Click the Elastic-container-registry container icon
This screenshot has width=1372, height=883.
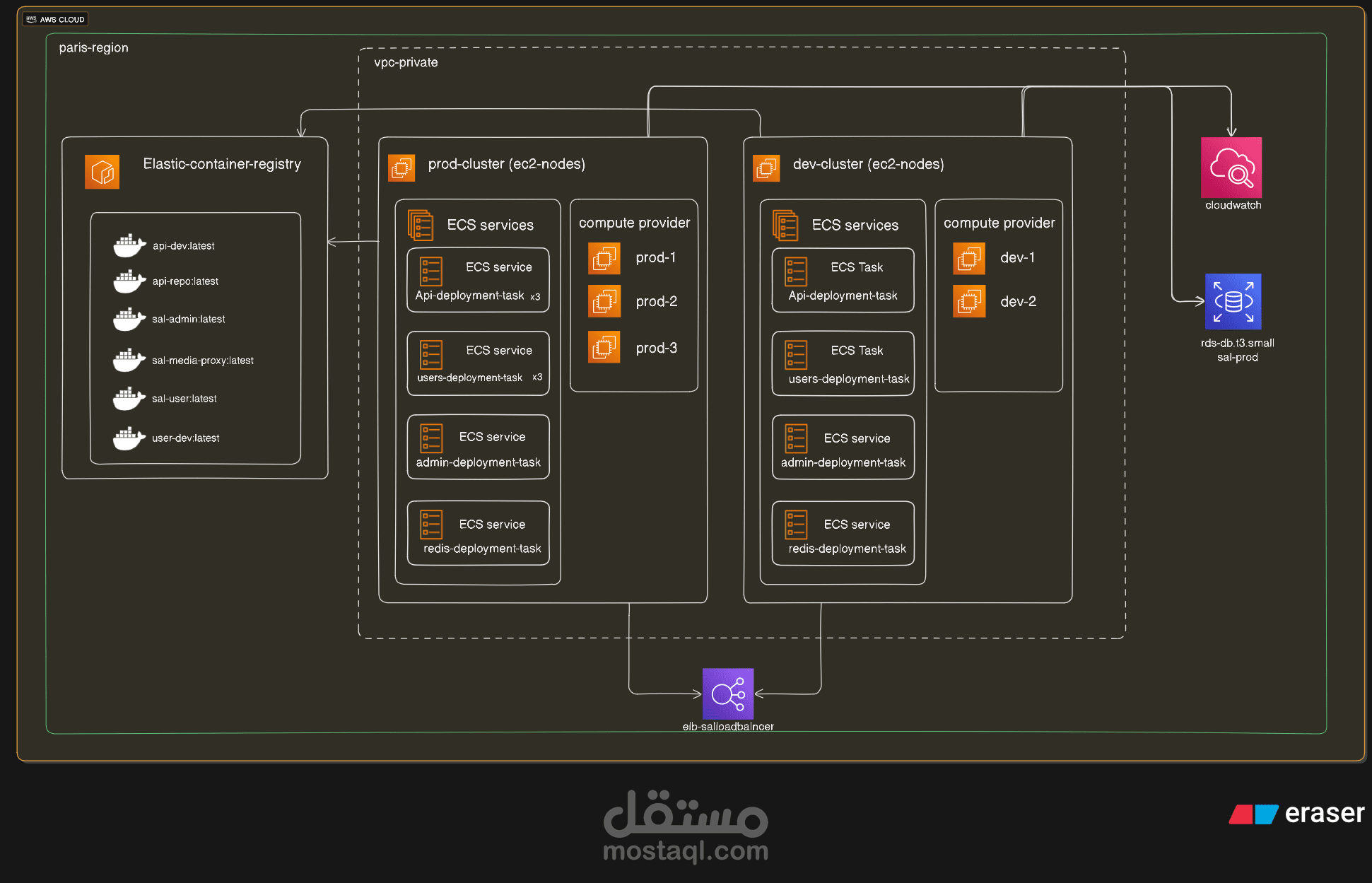102,172
